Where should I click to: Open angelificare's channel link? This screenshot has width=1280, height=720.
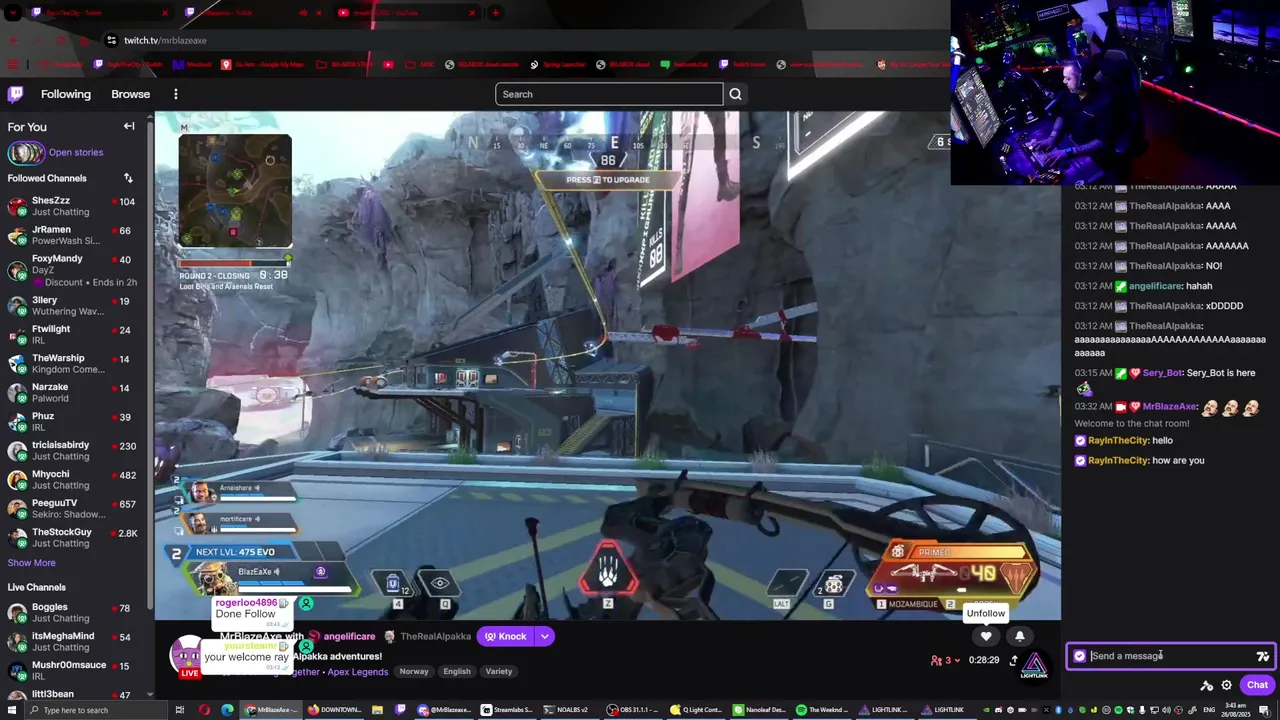pos(349,636)
